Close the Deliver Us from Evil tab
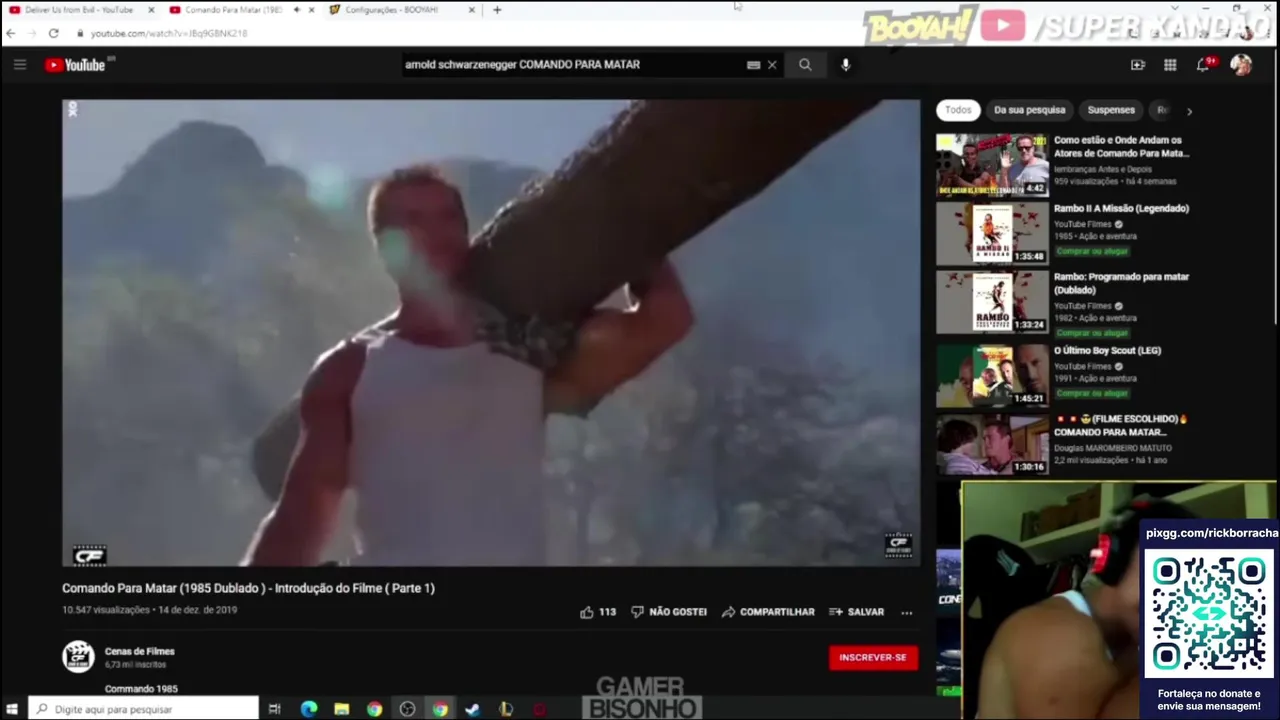Image resolution: width=1280 pixels, height=720 pixels. click(x=151, y=10)
